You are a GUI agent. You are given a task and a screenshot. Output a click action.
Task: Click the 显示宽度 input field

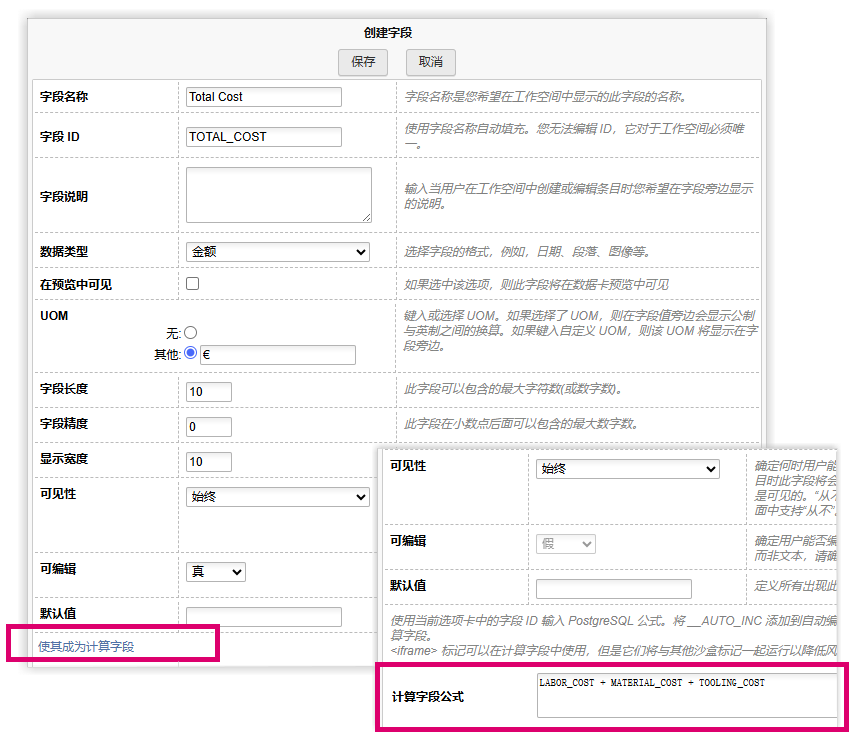tap(208, 461)
